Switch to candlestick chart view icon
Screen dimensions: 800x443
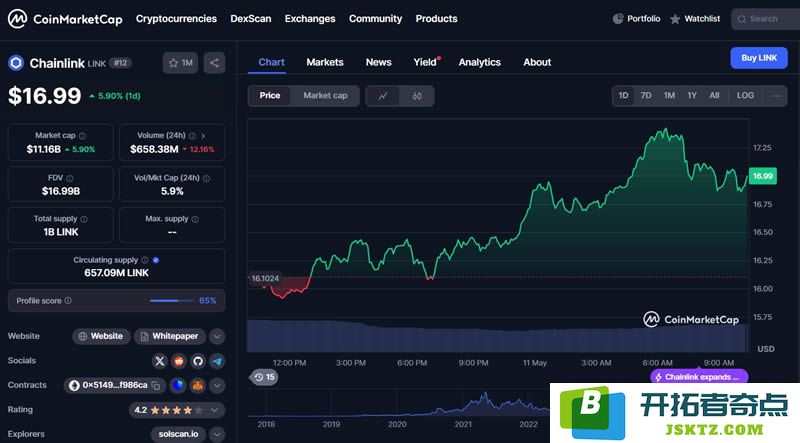tap(417, 95)
